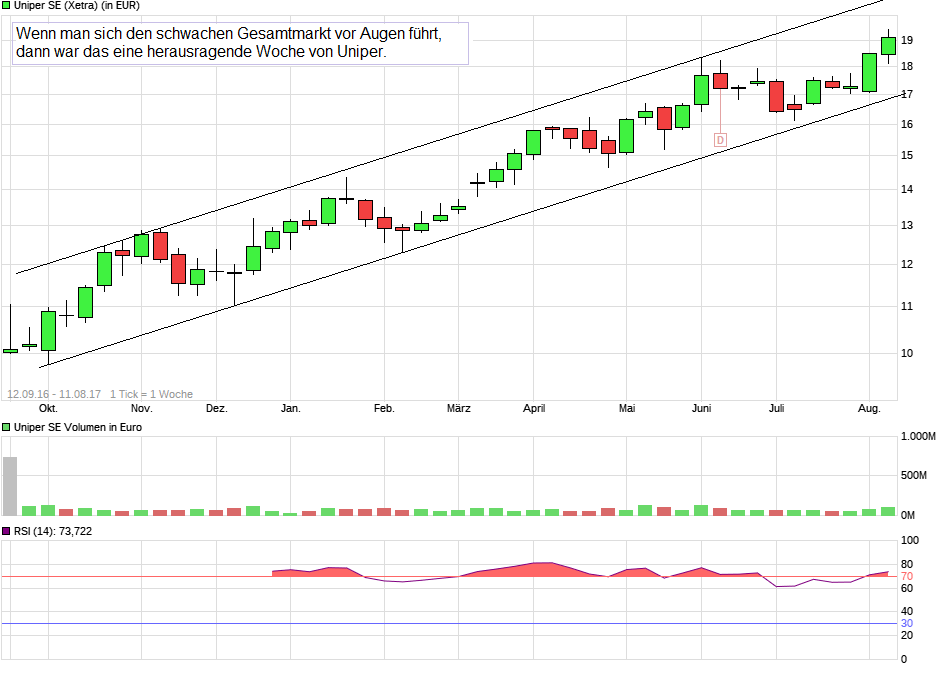Click the 10 price axis label
This screenshot has height=674, width=941.
907,354
